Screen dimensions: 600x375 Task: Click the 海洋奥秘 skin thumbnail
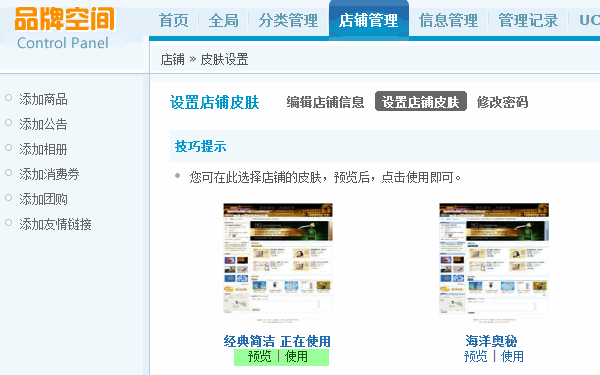(494, 262)
